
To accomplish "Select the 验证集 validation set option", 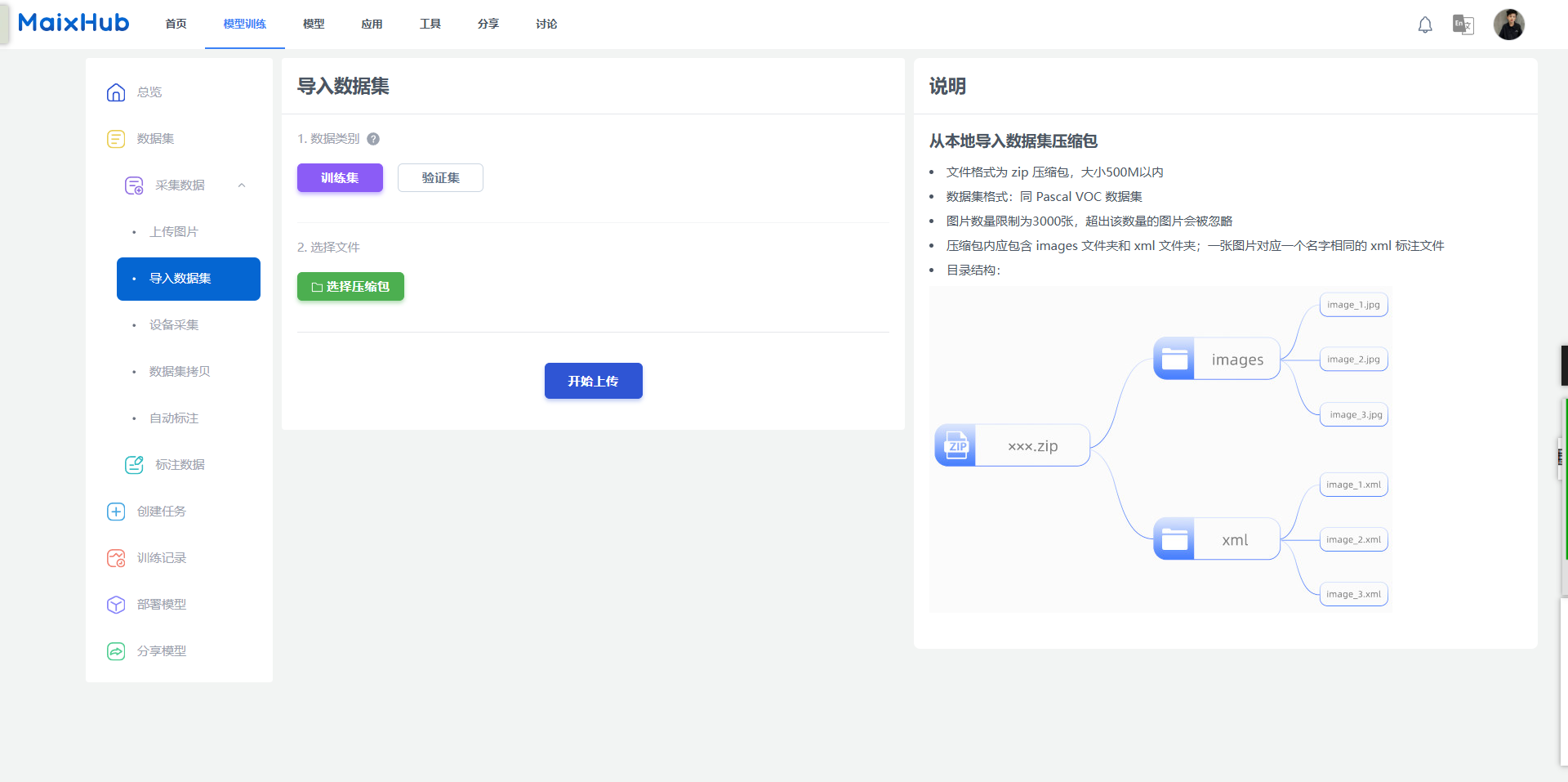I will coord(440,177).
